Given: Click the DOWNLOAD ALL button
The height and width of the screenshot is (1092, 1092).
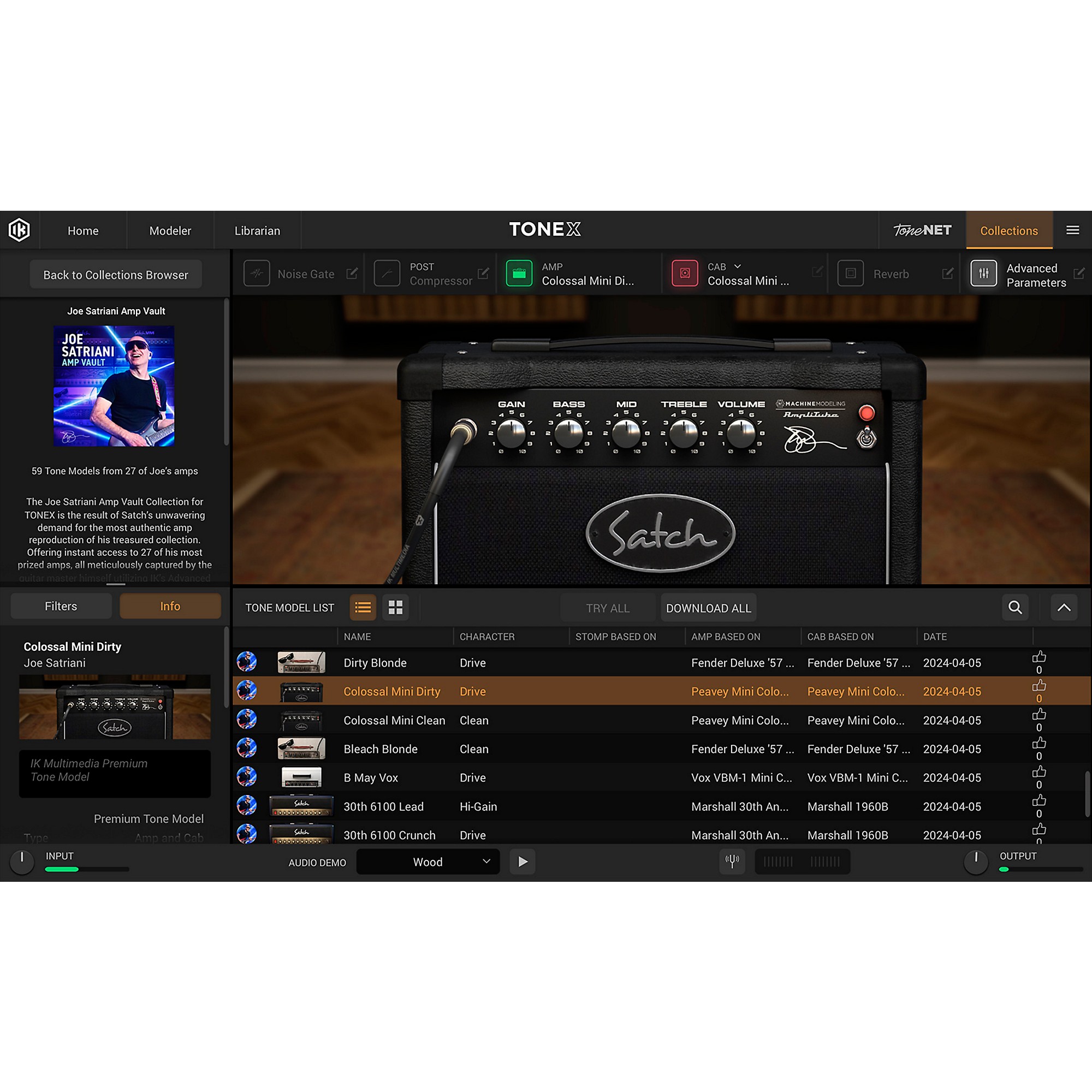Looking at the screenshot, I should click(708, 608).
